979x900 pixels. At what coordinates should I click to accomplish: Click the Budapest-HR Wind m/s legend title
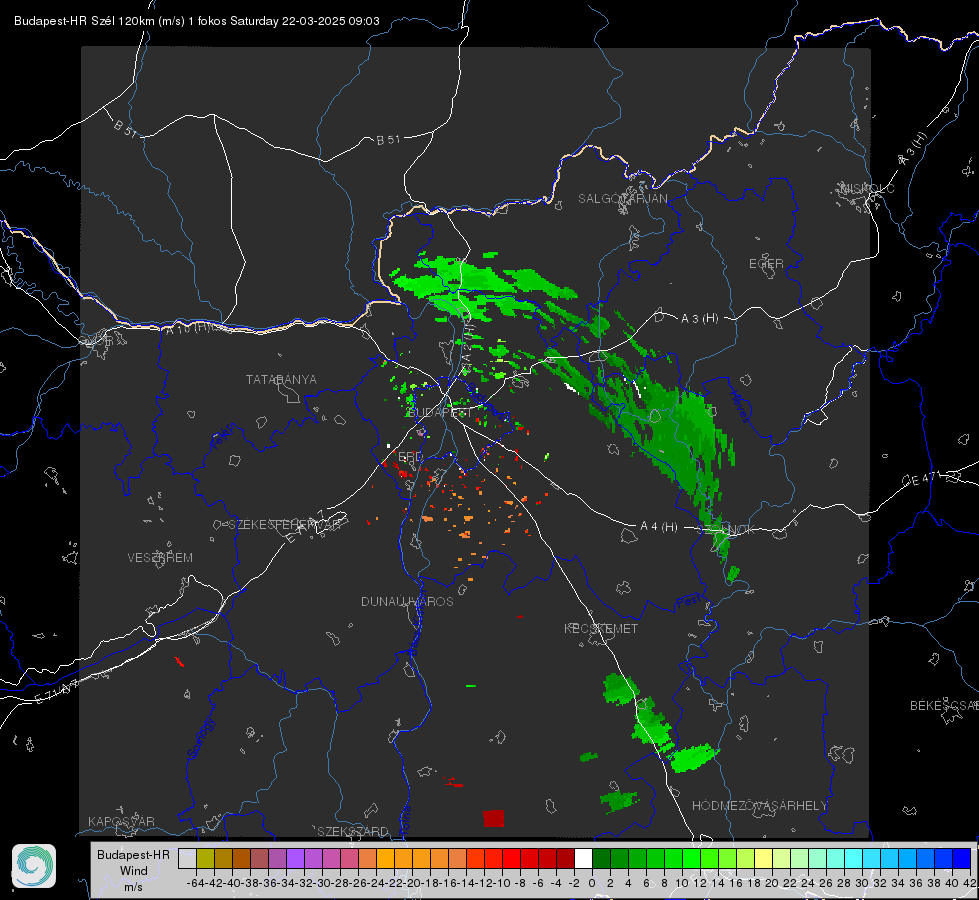(134, 871)
